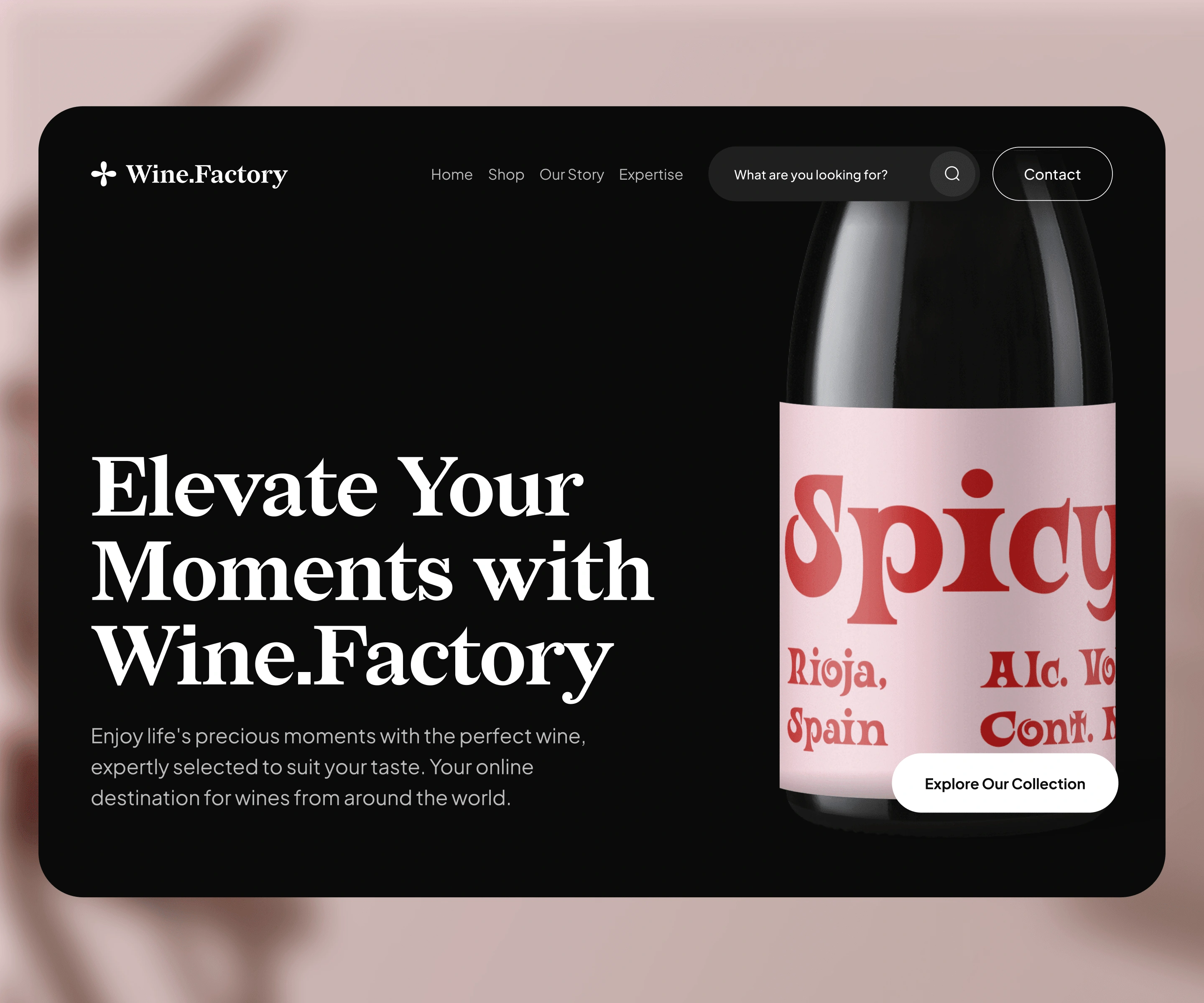Click the 'Enjoy life's precious moments' paragraph
Viewport: 1204px width, 1003px height.
pos(338,767)
